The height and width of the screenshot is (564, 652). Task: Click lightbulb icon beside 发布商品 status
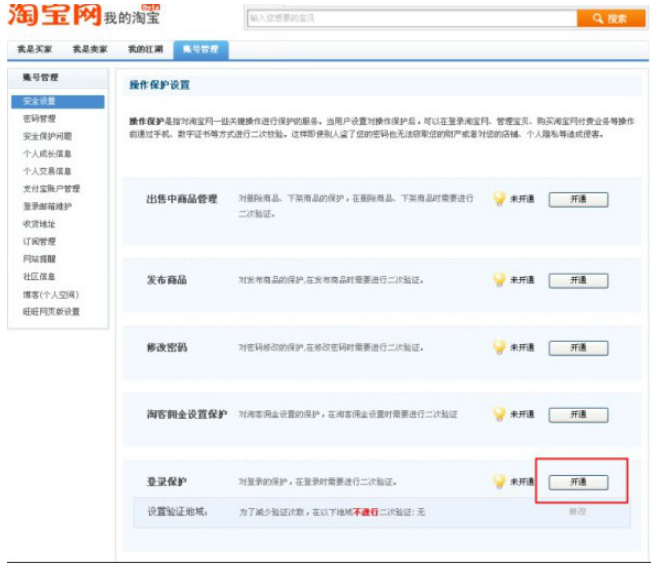point(499,280)
